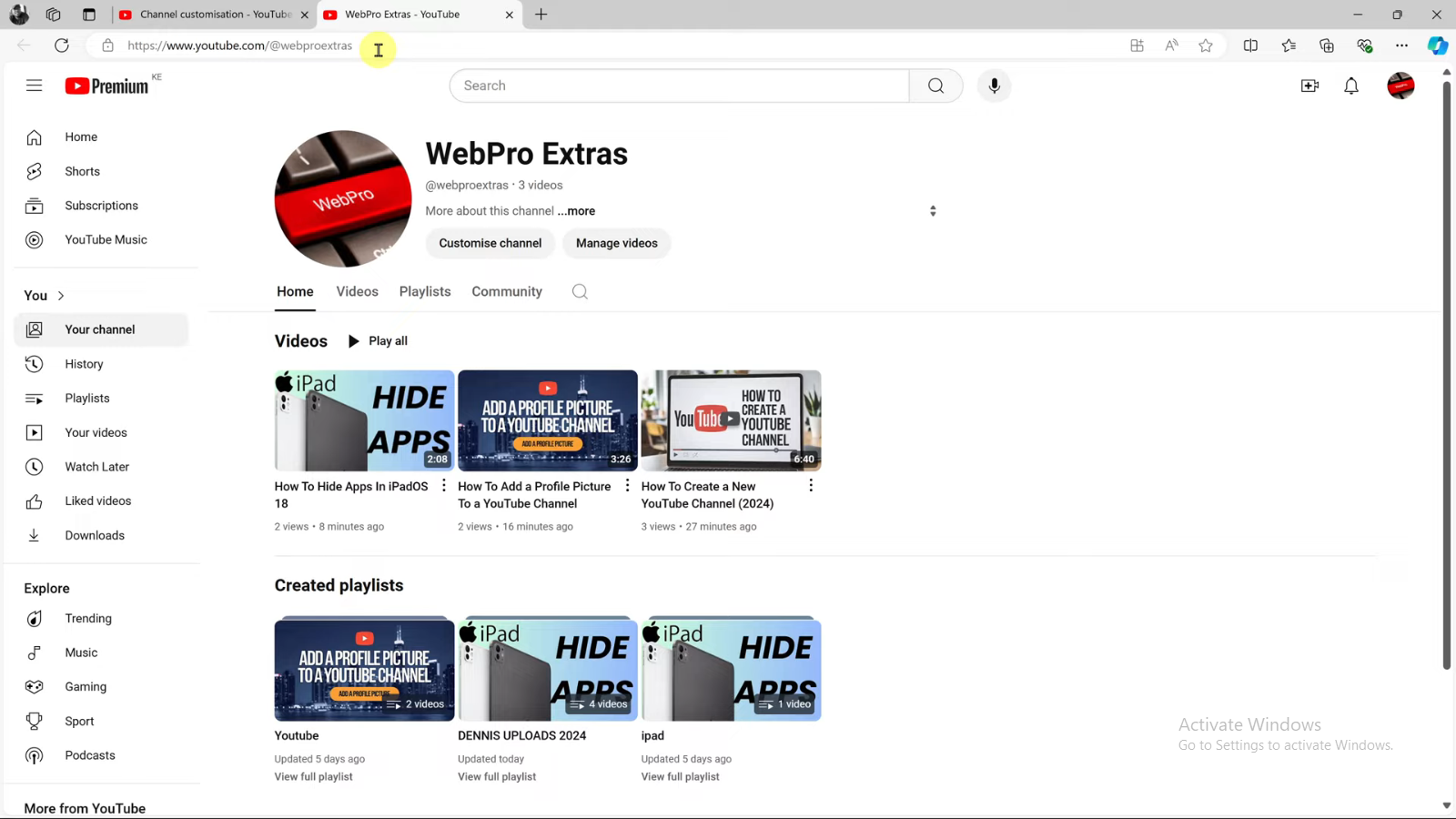Open Podcasts in Explore section
Viewport: 1456px width, 819px height.
click(x=101, y=755)
